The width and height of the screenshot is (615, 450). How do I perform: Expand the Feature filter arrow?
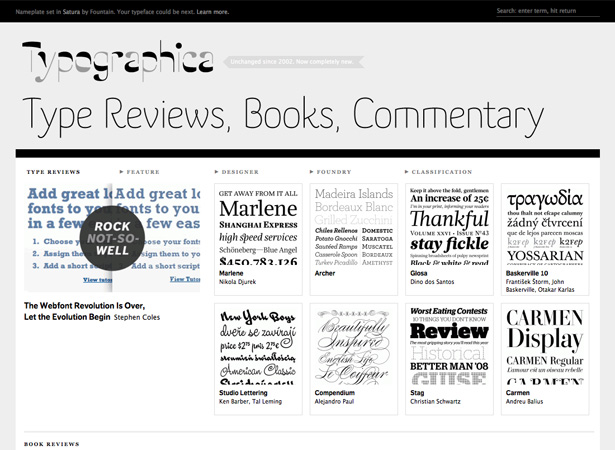click(122, 172)
